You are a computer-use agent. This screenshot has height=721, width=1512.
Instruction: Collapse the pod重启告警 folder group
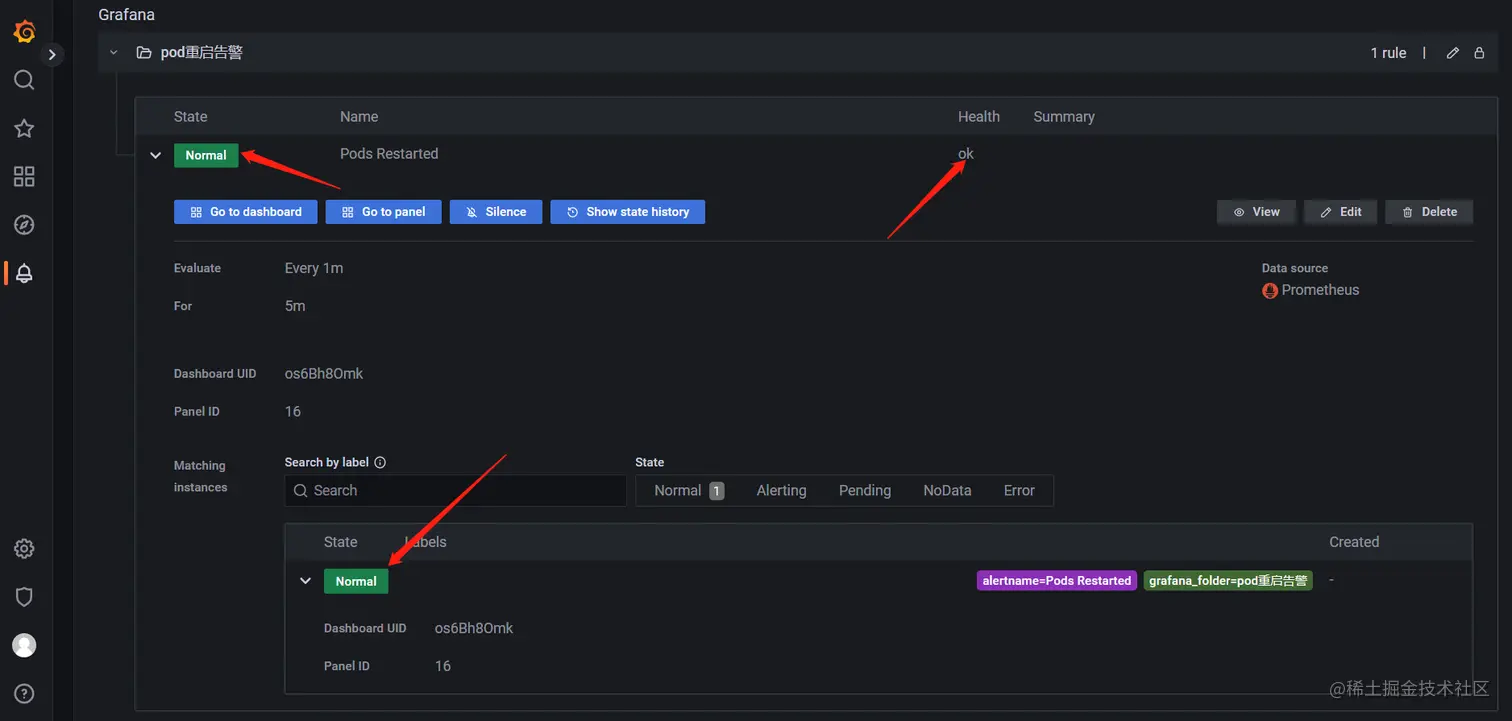(x=113, y=52)
